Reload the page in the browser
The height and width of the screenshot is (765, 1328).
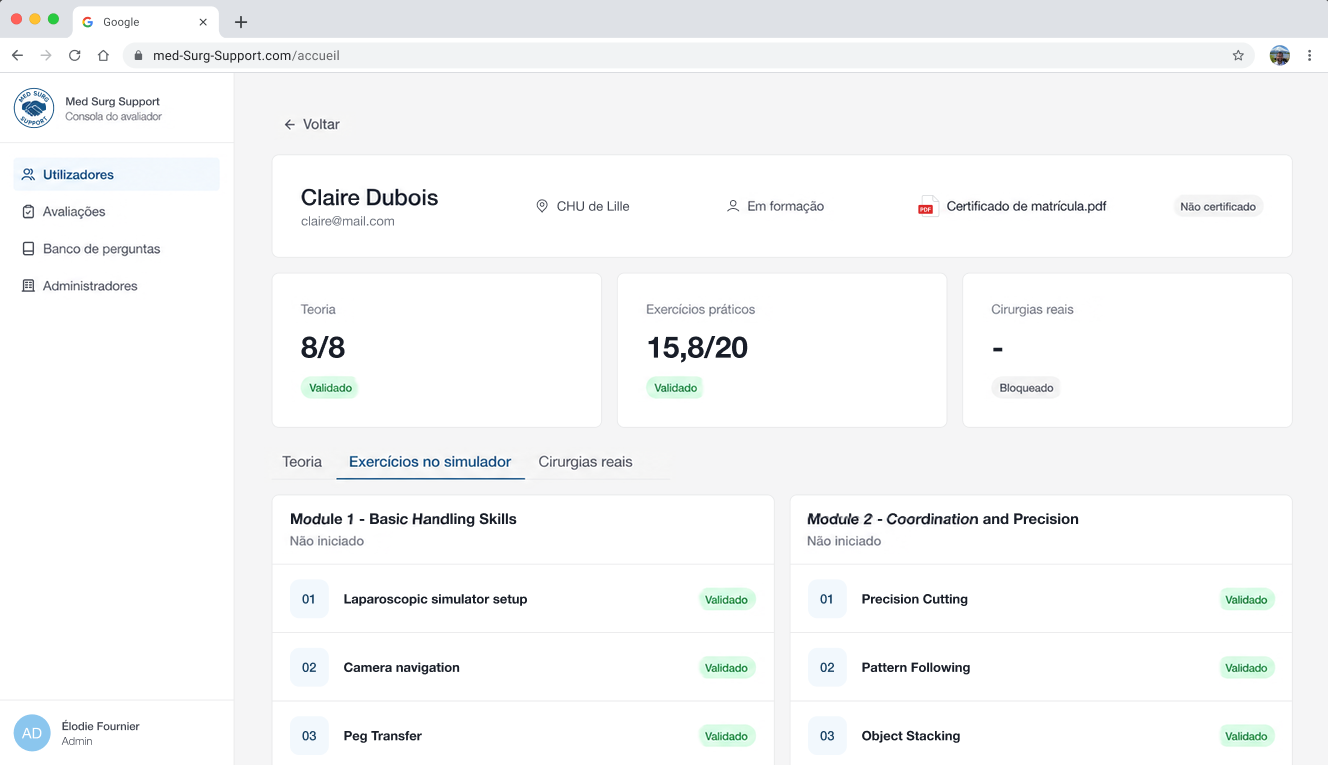(74, 56)
